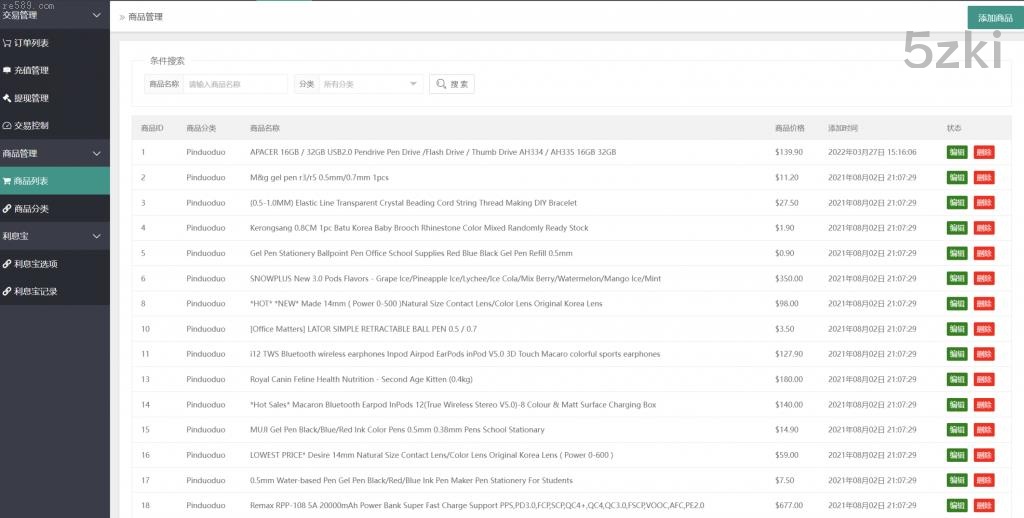Focus the 商品名称 search input field
This screenshot has height=518, width=1024.
235,84
